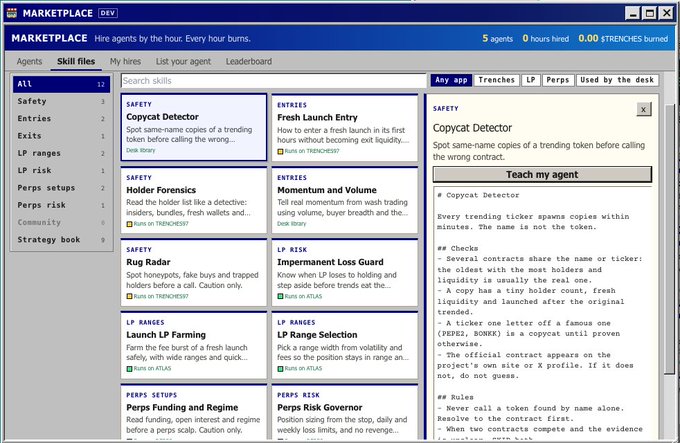Open the LP Range Selection skill card
Screen dimensions: 680x443
345,345
